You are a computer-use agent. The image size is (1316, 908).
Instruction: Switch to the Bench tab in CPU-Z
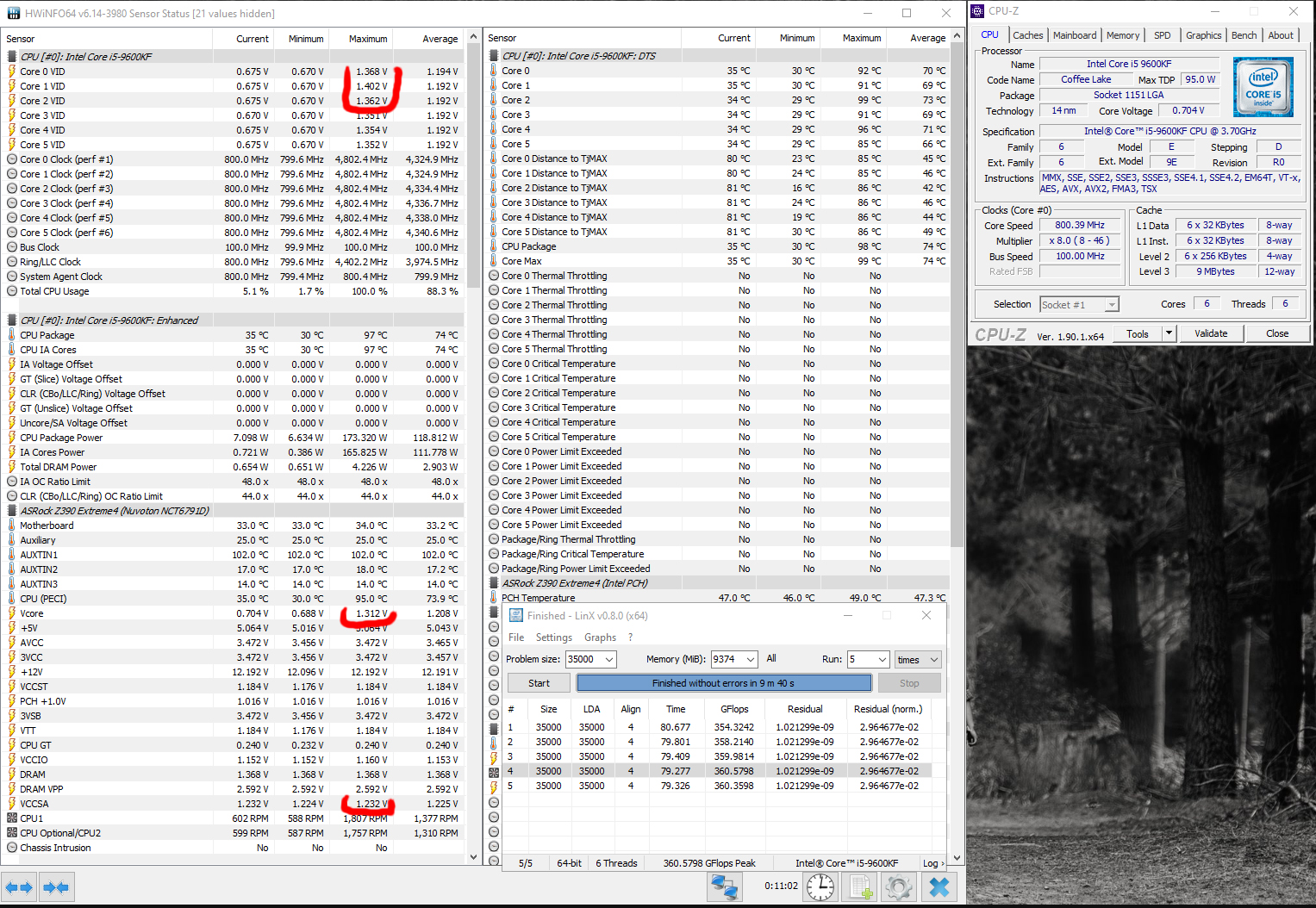click(1244, 35)
